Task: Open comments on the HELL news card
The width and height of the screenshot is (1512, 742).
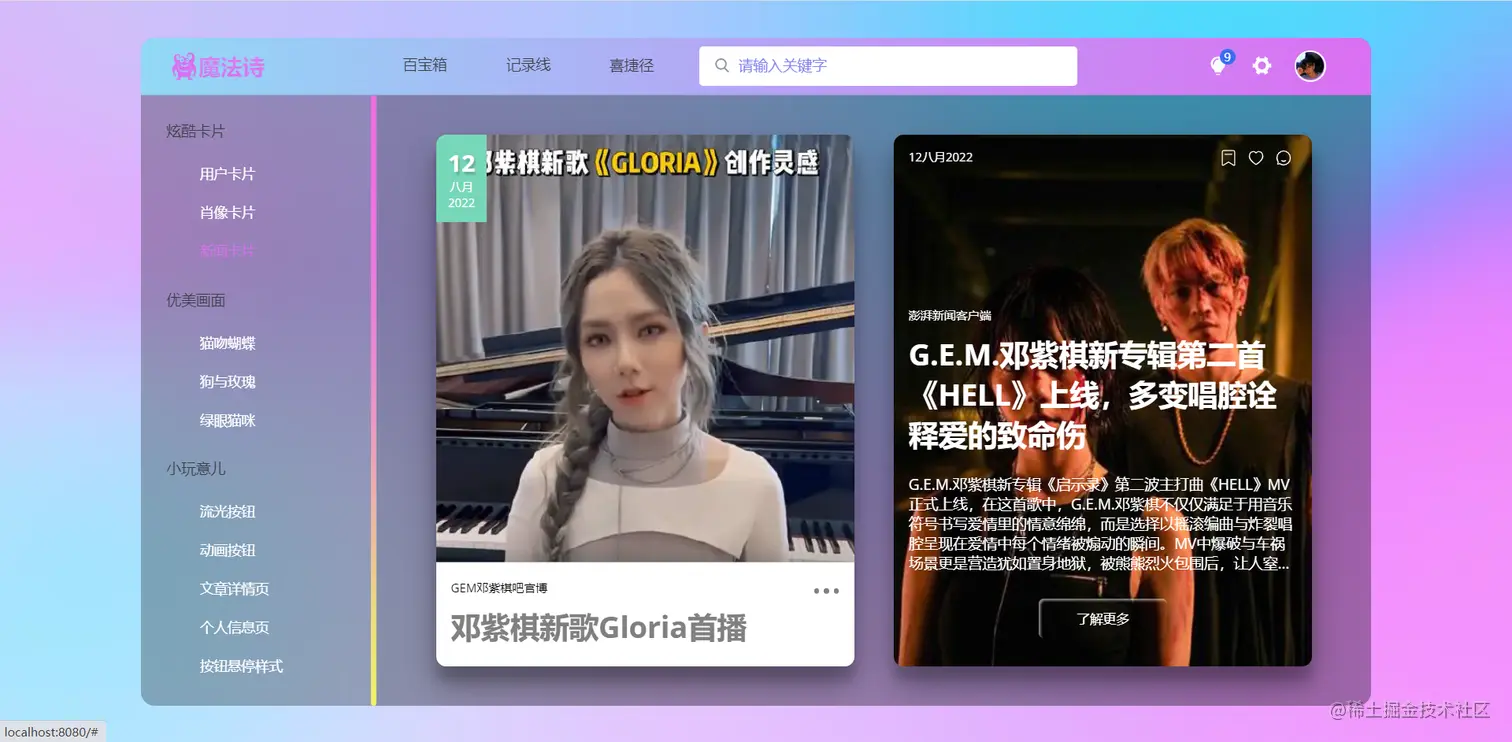Action: coord(1284,158)
